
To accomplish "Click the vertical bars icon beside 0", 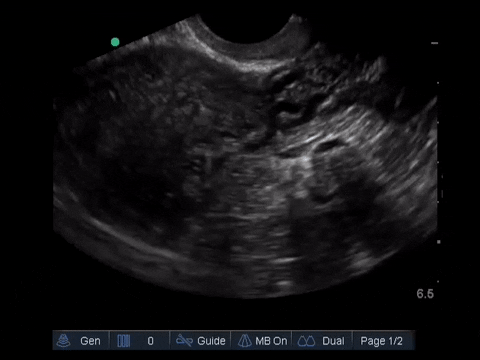I will [124, 341].
